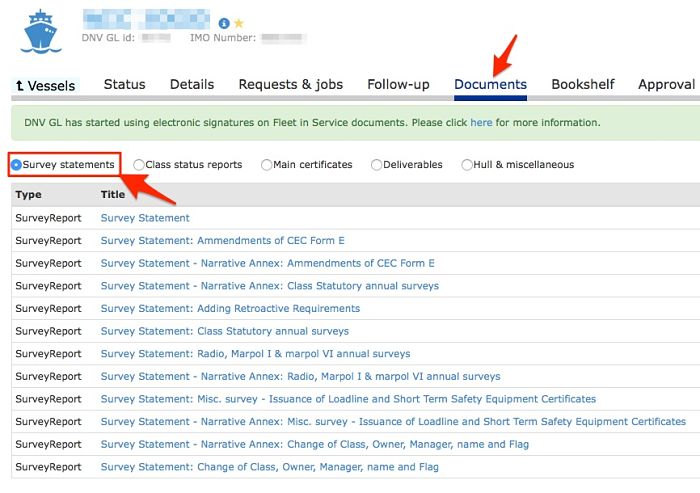
Task: Click the blue info icon beside vessel name
Action: coord(224,23)
